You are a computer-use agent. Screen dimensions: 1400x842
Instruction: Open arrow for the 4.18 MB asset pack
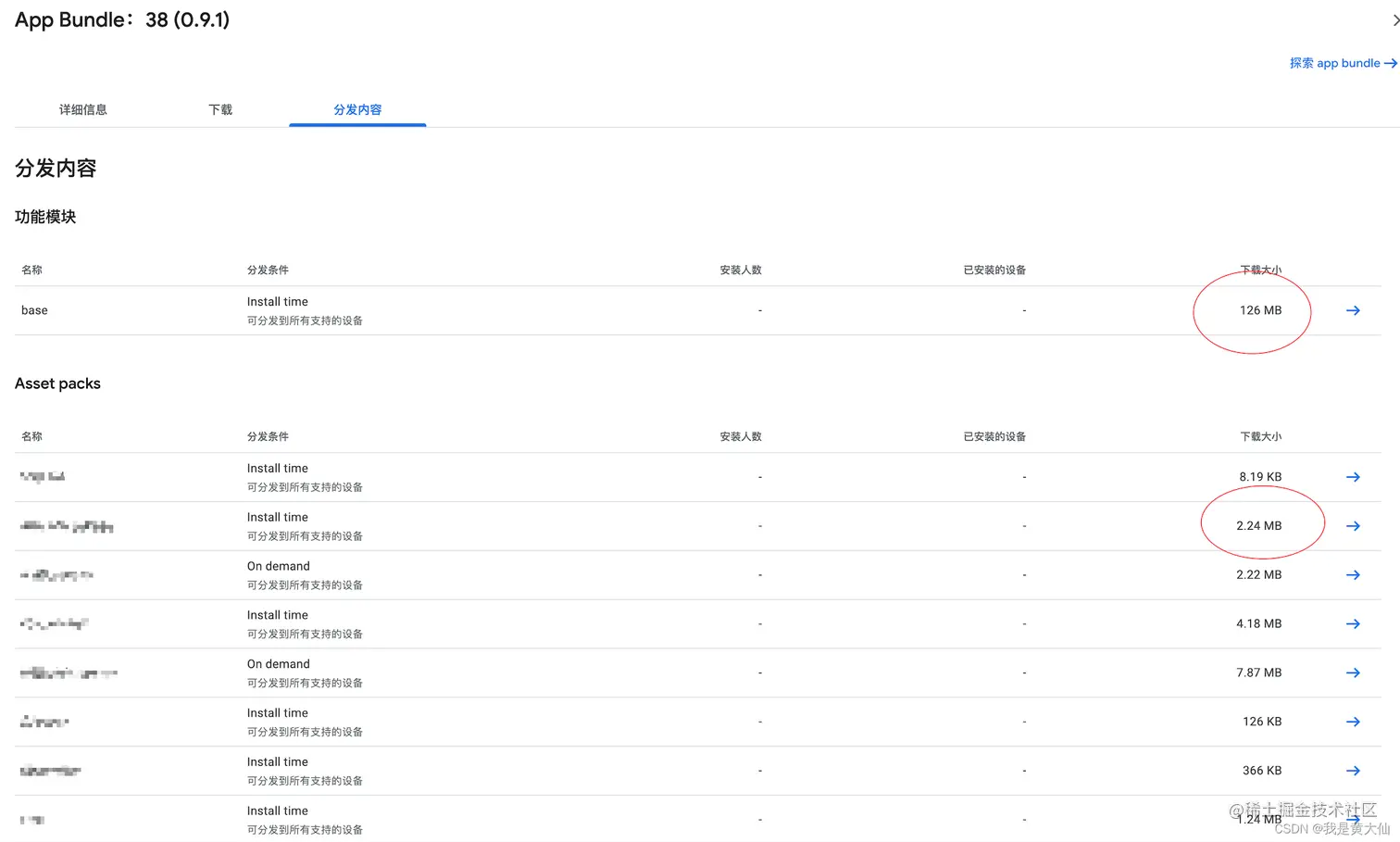pos(1353,624)
